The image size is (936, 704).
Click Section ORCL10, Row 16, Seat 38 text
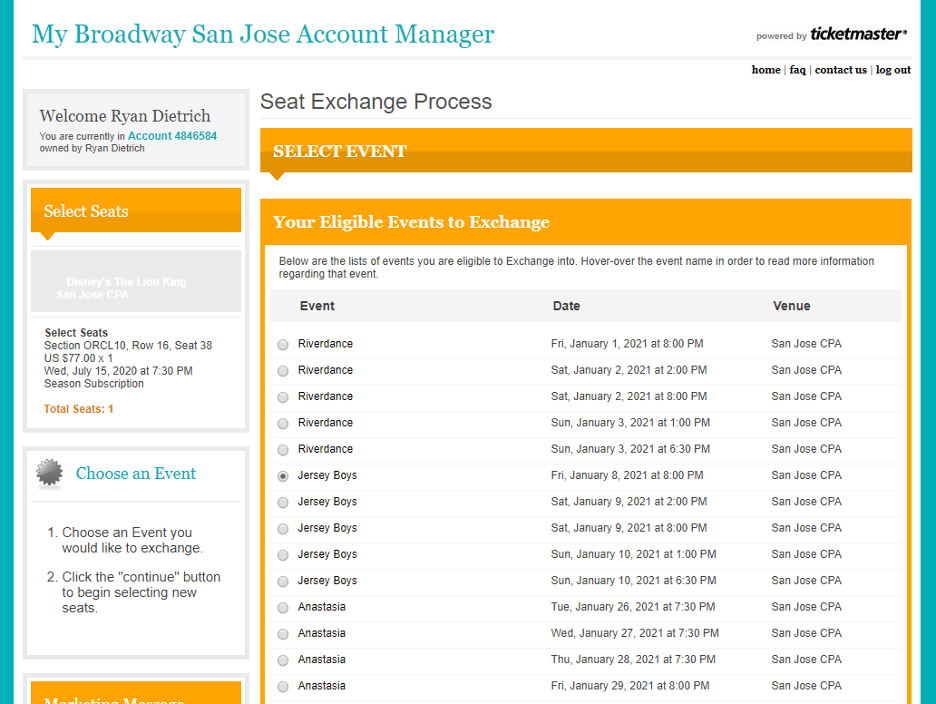(x=128, y=345)
